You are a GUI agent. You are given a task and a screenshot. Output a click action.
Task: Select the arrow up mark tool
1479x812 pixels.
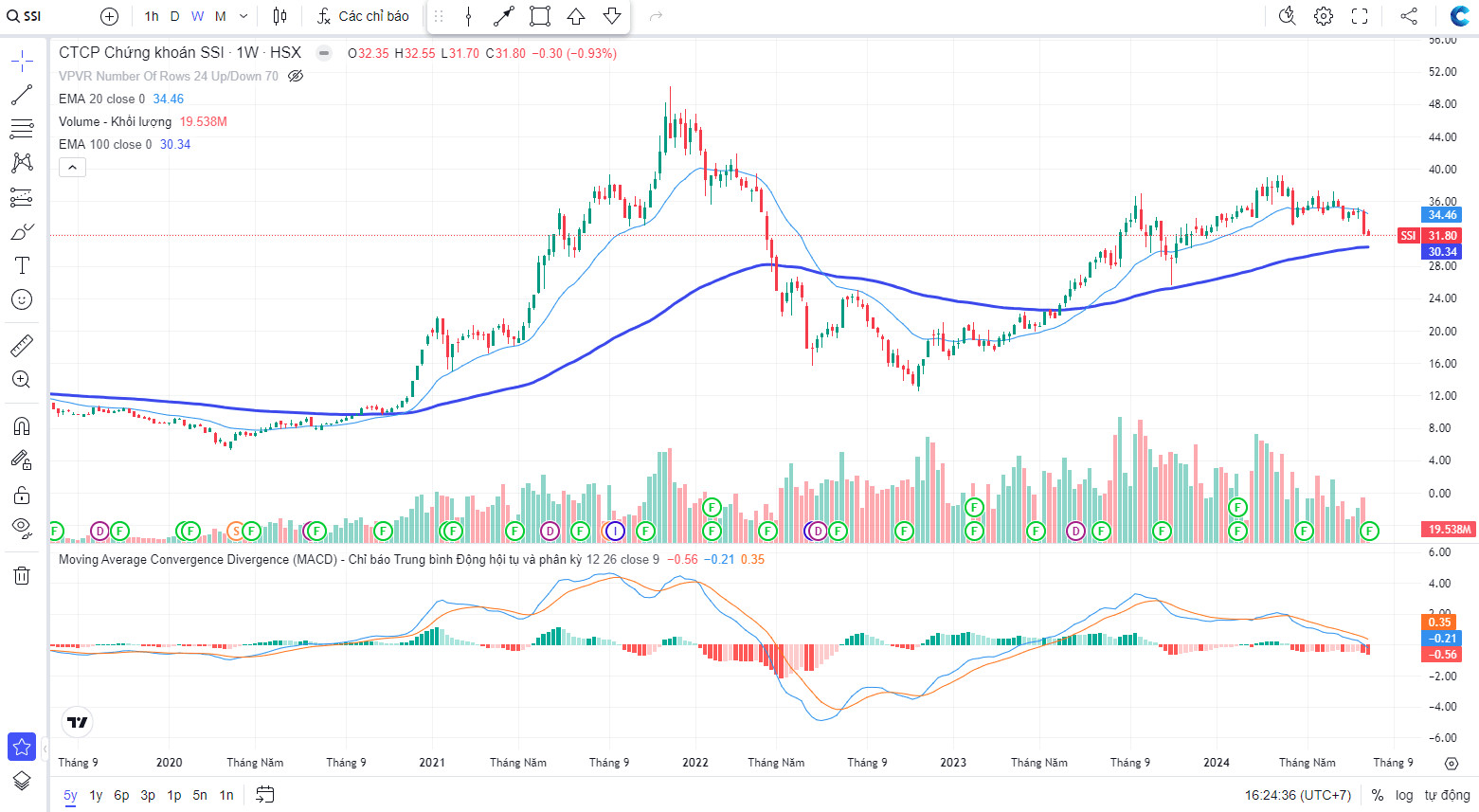tap(576, 16)
